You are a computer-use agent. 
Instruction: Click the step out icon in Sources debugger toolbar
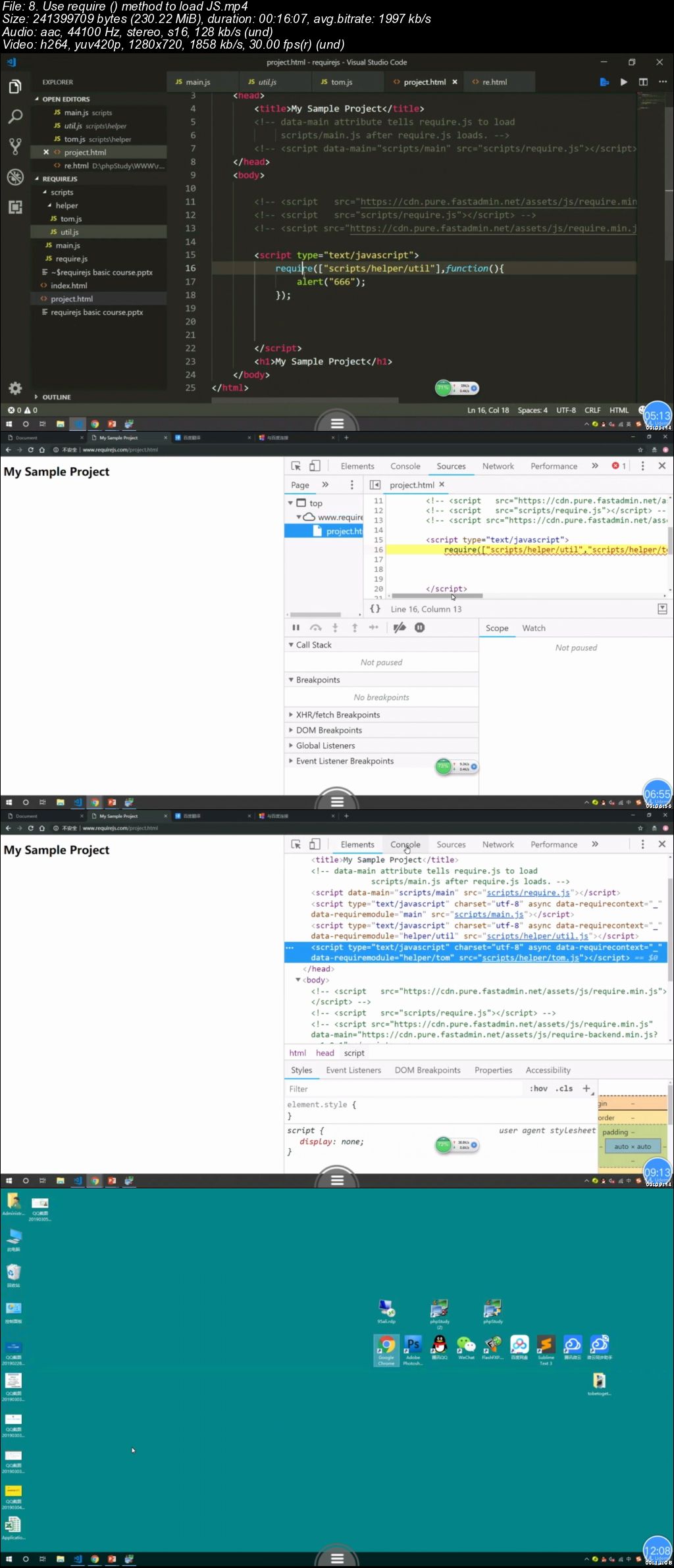coord(354,628)
